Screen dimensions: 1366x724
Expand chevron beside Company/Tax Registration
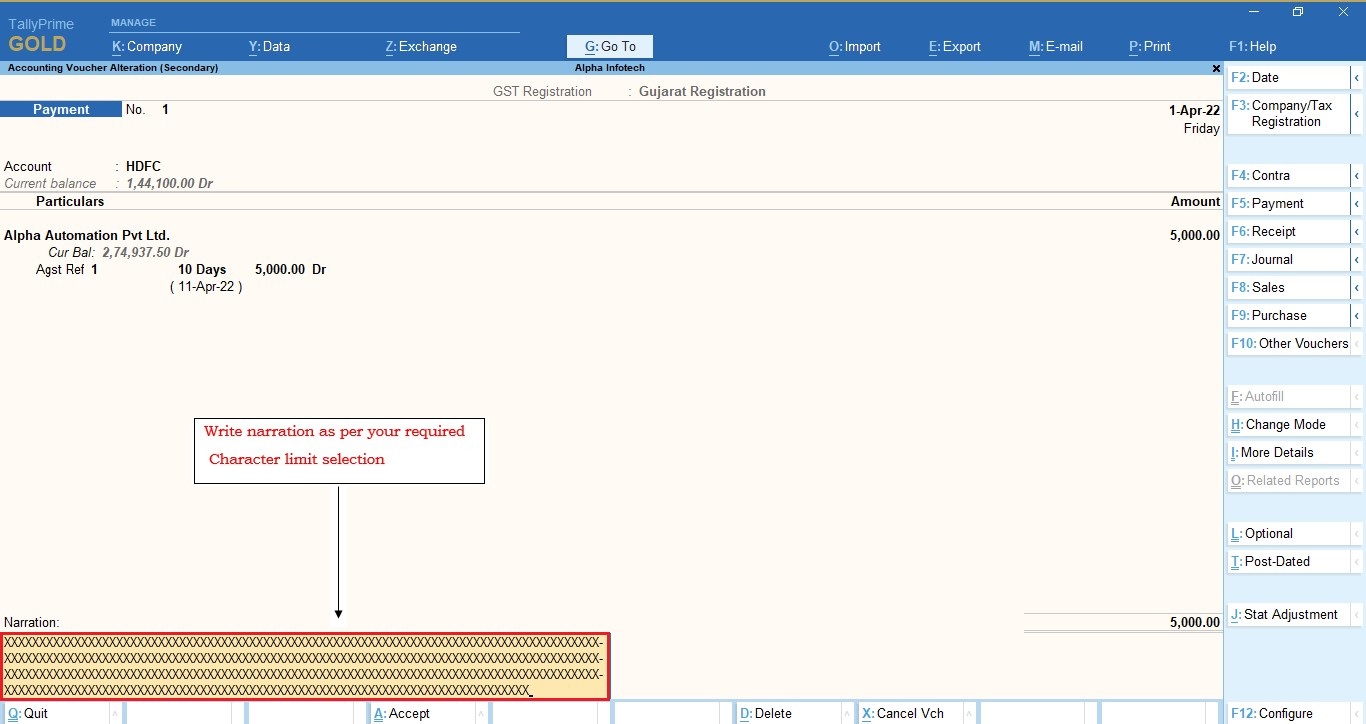[x=1358, y=113]
